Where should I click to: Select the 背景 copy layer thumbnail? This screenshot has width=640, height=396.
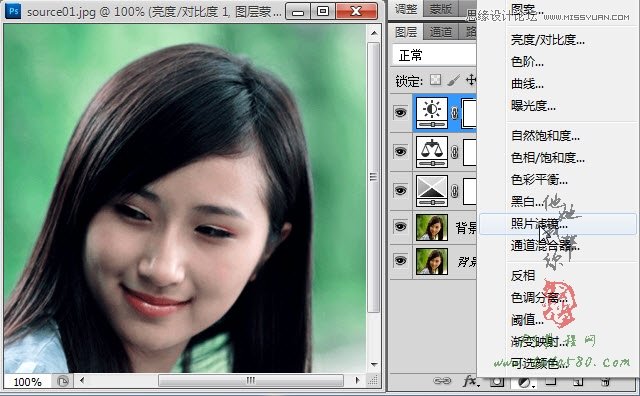tap(432, 227)
